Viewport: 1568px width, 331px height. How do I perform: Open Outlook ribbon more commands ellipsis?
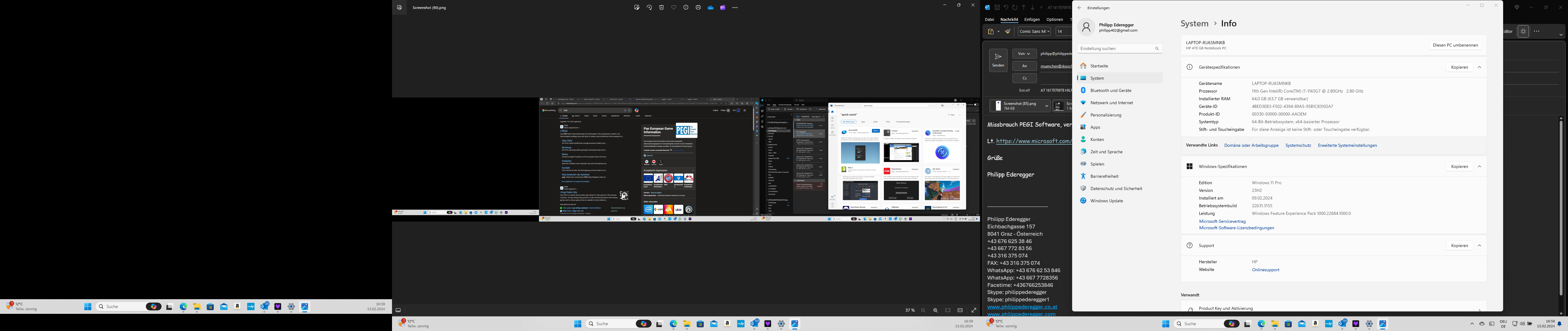click(x=1536, y=32)
